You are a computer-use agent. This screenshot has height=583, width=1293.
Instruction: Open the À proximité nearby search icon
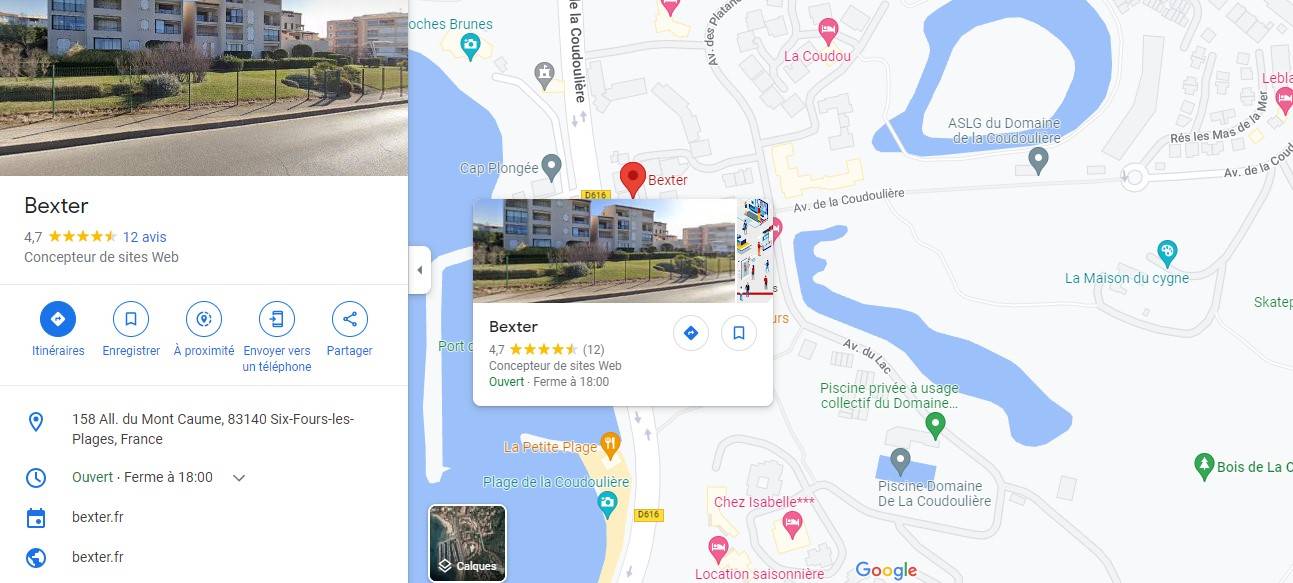point(204,319)
